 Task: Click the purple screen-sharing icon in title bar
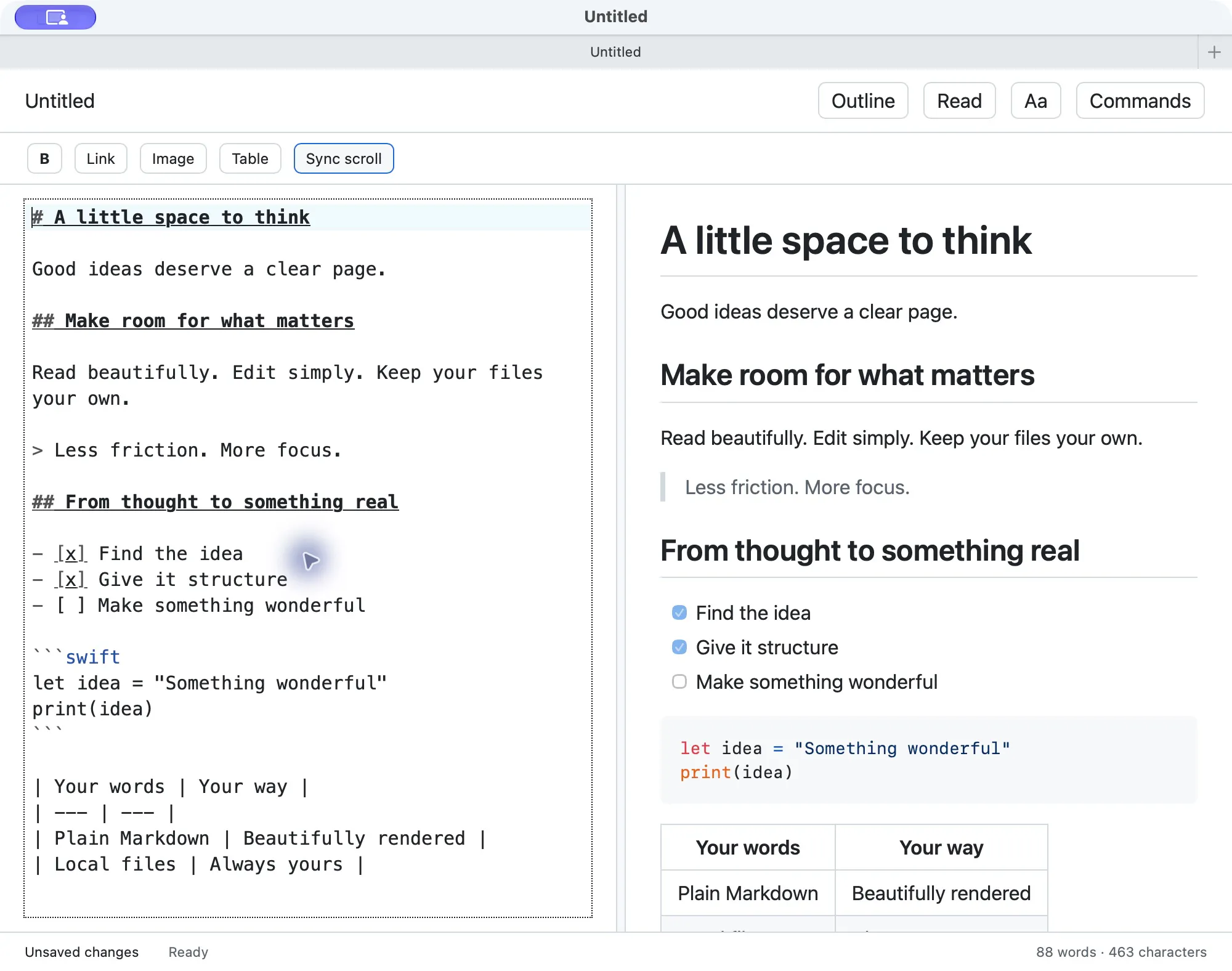(x=55, y=17)
